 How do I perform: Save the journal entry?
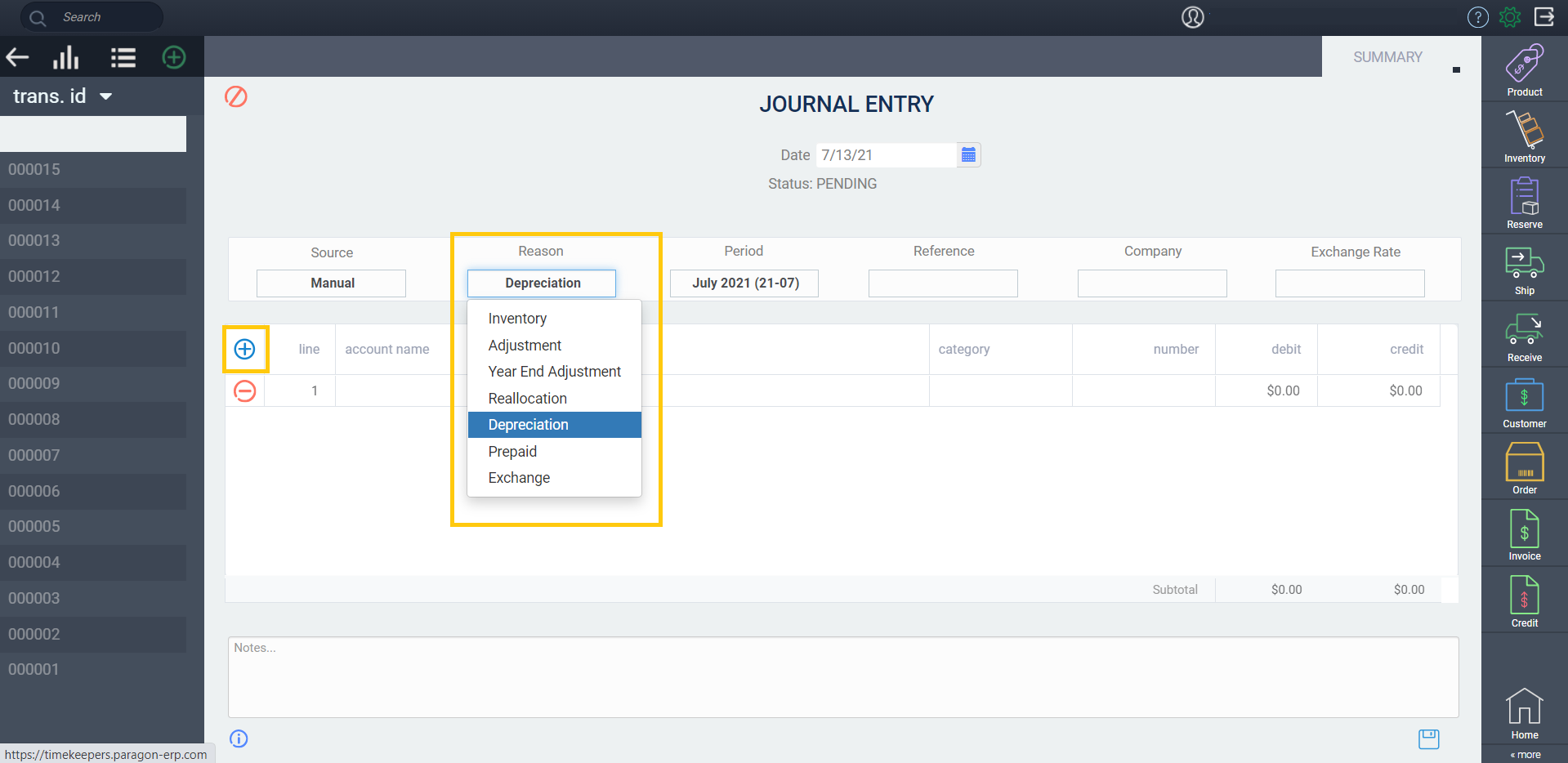[1429, 738]
